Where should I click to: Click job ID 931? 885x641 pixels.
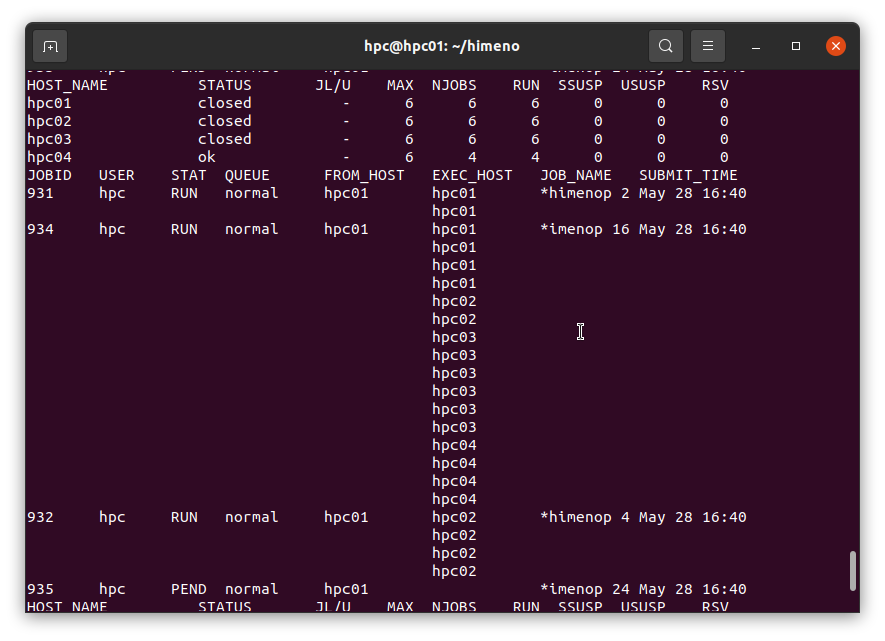point(40,194)
